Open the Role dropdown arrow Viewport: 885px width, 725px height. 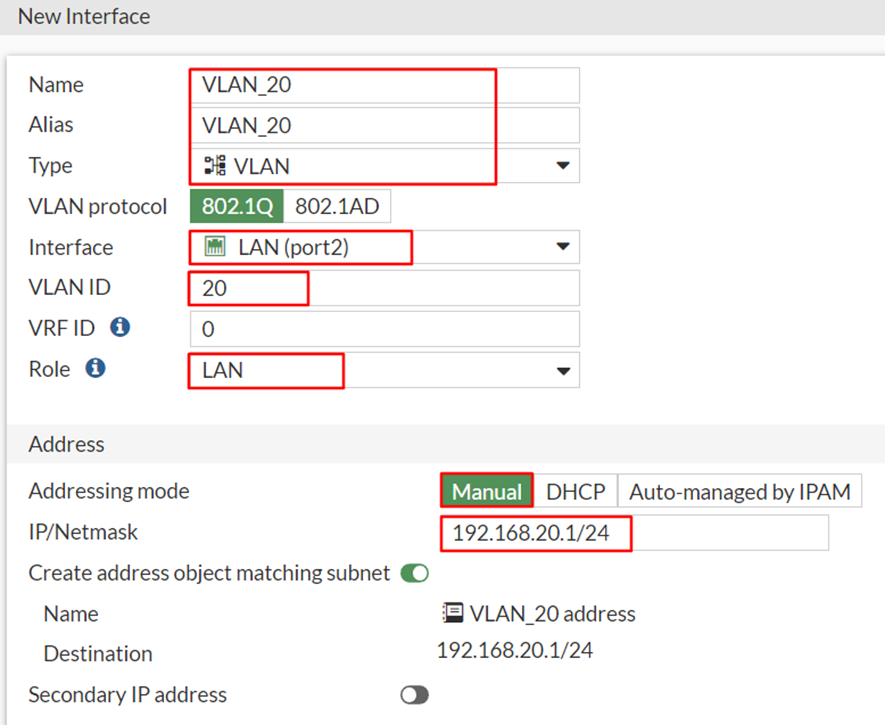(x=563, y=371)
